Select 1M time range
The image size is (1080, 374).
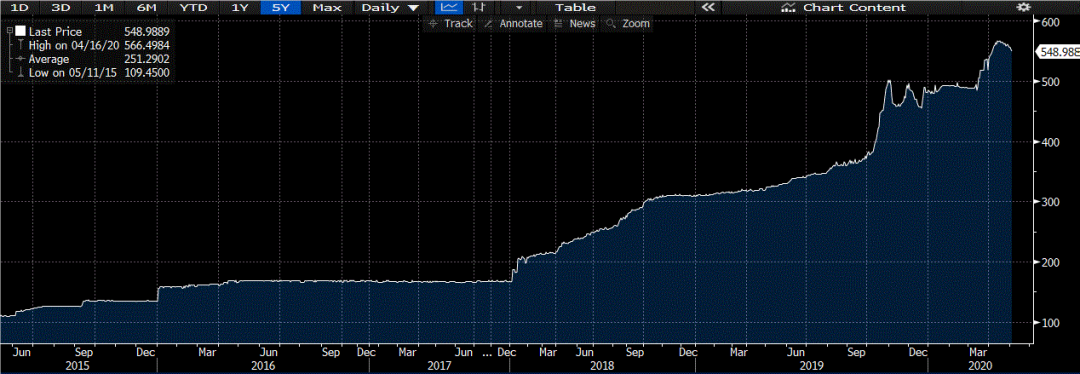point(104,8)
